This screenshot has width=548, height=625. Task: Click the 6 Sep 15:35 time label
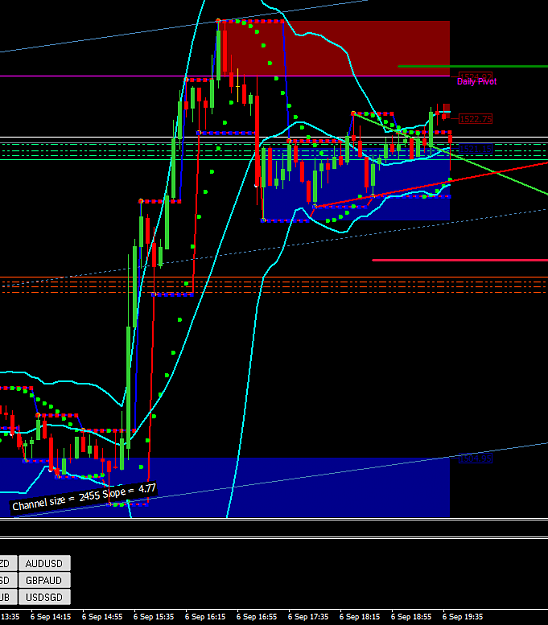(153, 617)
